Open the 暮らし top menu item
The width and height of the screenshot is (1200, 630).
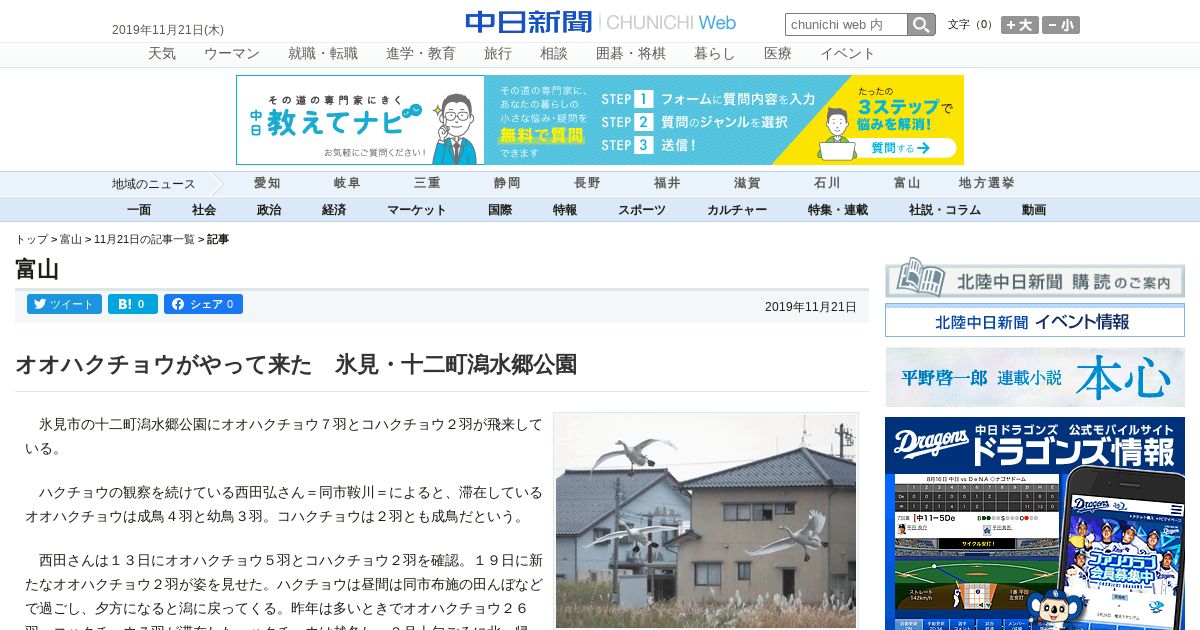[x=715, y=54]
